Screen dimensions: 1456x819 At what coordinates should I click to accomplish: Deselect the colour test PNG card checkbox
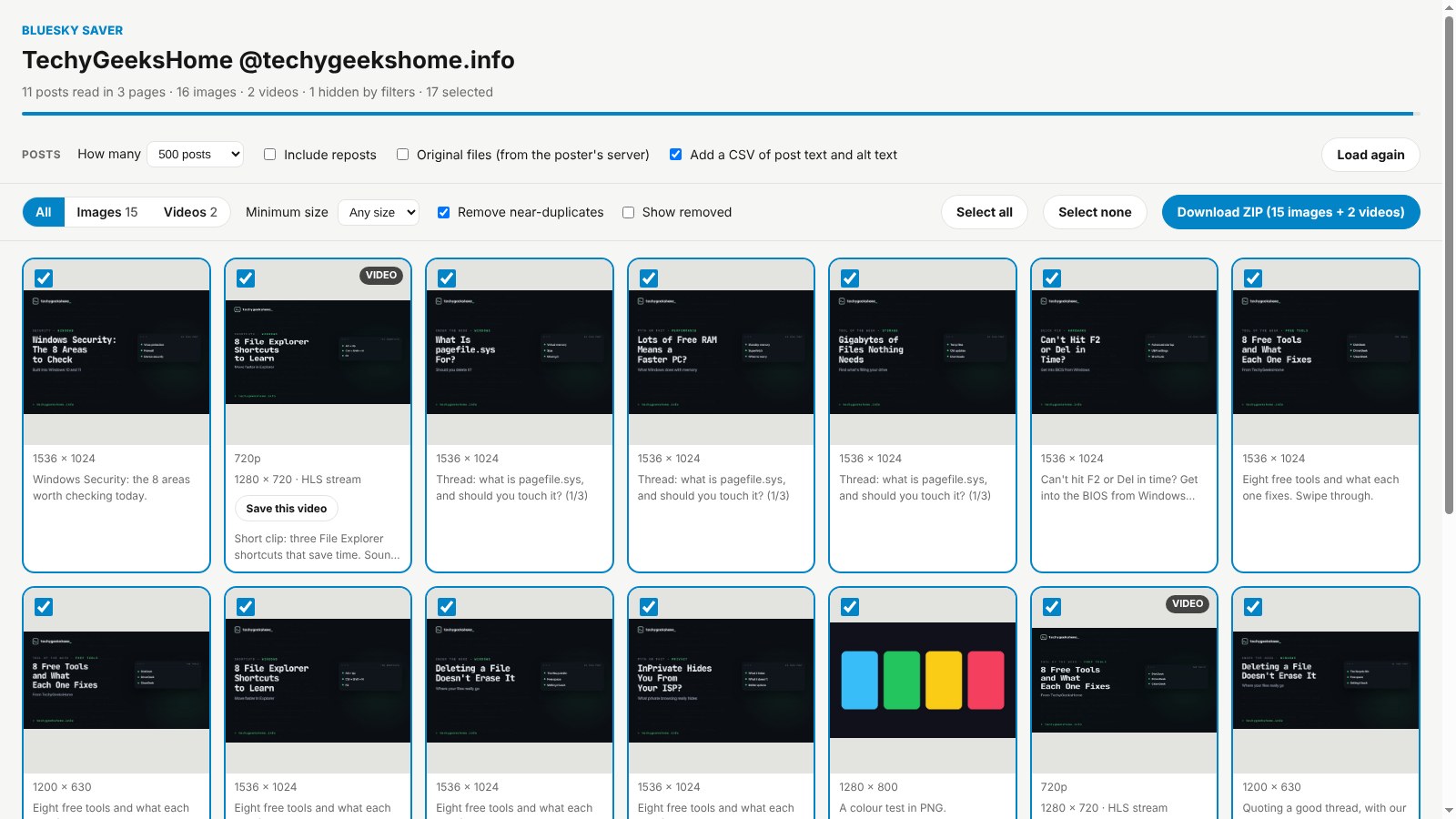(x=850, y=607)
